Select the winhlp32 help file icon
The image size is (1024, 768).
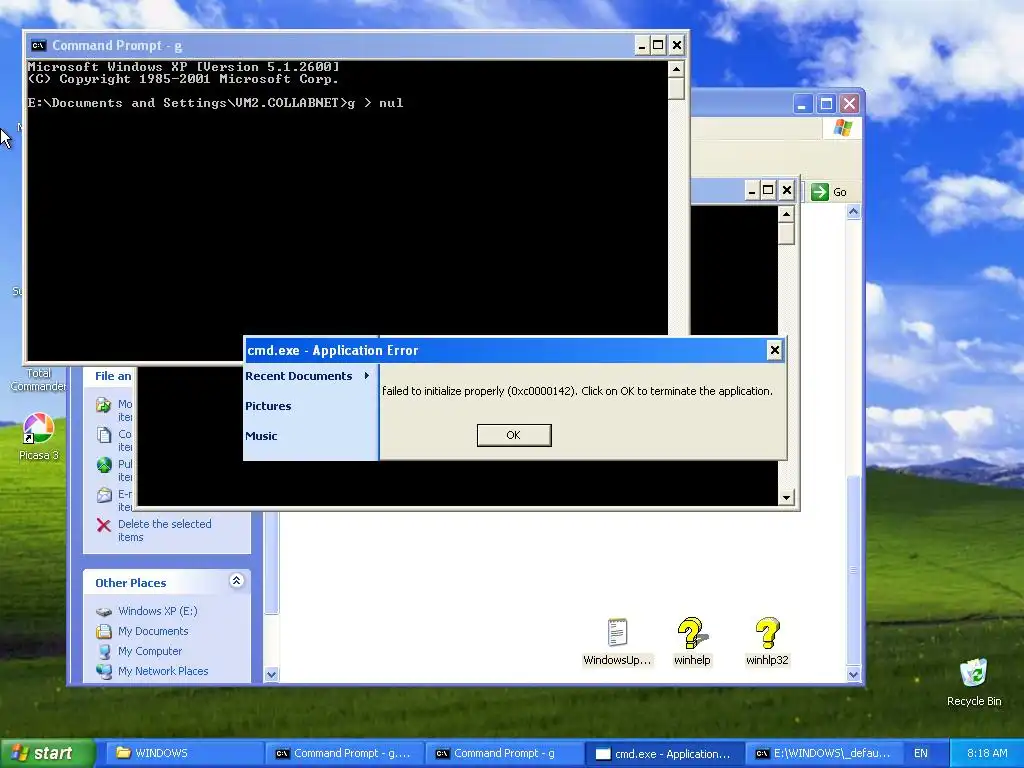767,641
